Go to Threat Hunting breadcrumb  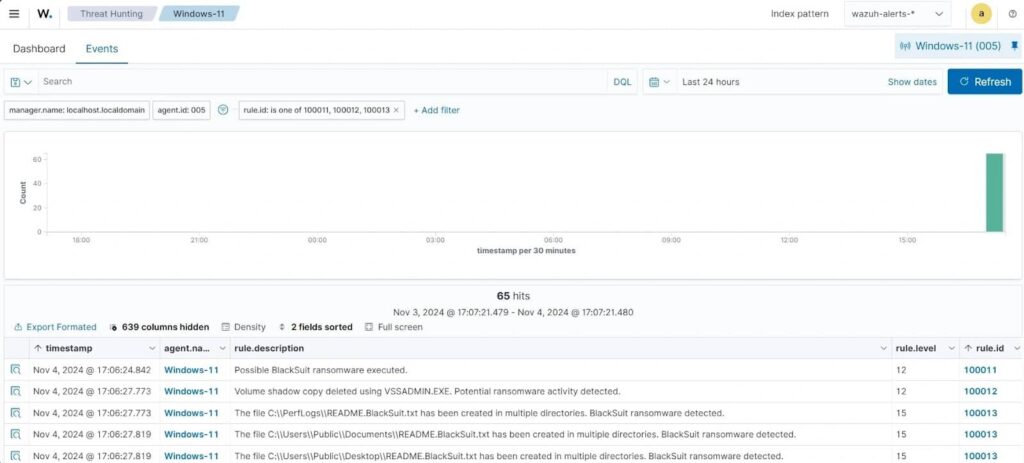[x=111, y=14]
